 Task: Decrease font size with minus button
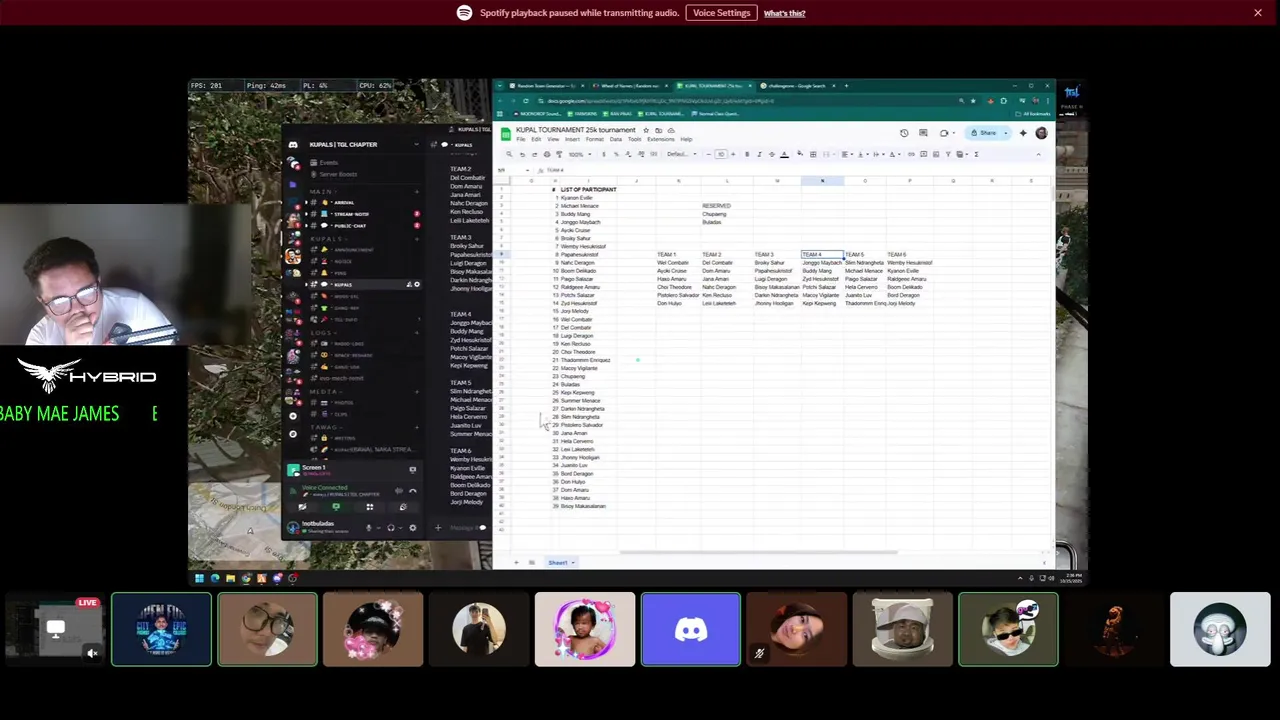point(709,154)
